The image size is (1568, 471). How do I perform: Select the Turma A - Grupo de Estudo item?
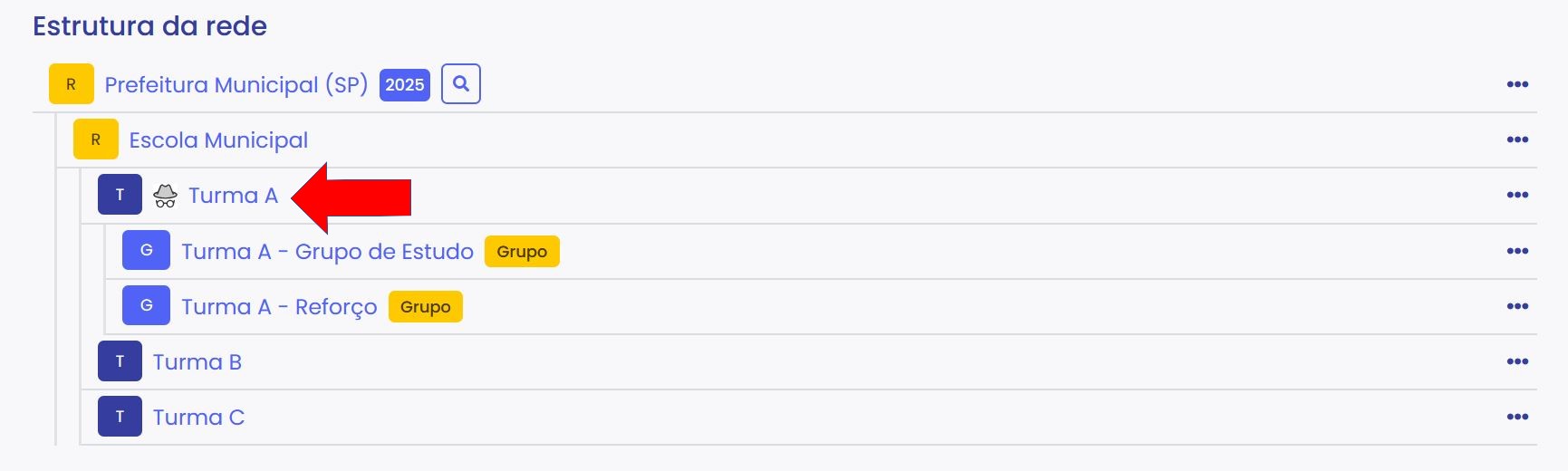coord(327,251)
